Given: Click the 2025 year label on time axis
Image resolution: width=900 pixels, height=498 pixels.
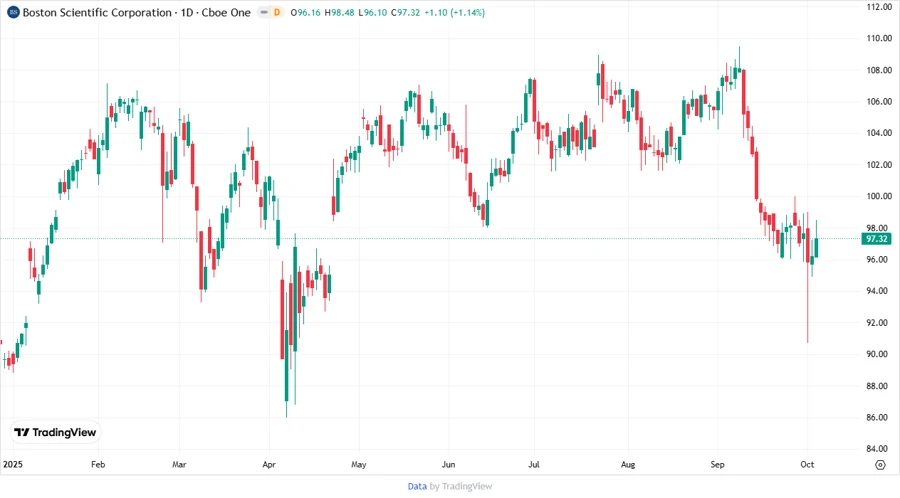Looking at the screenshot, I should [12, 465].
